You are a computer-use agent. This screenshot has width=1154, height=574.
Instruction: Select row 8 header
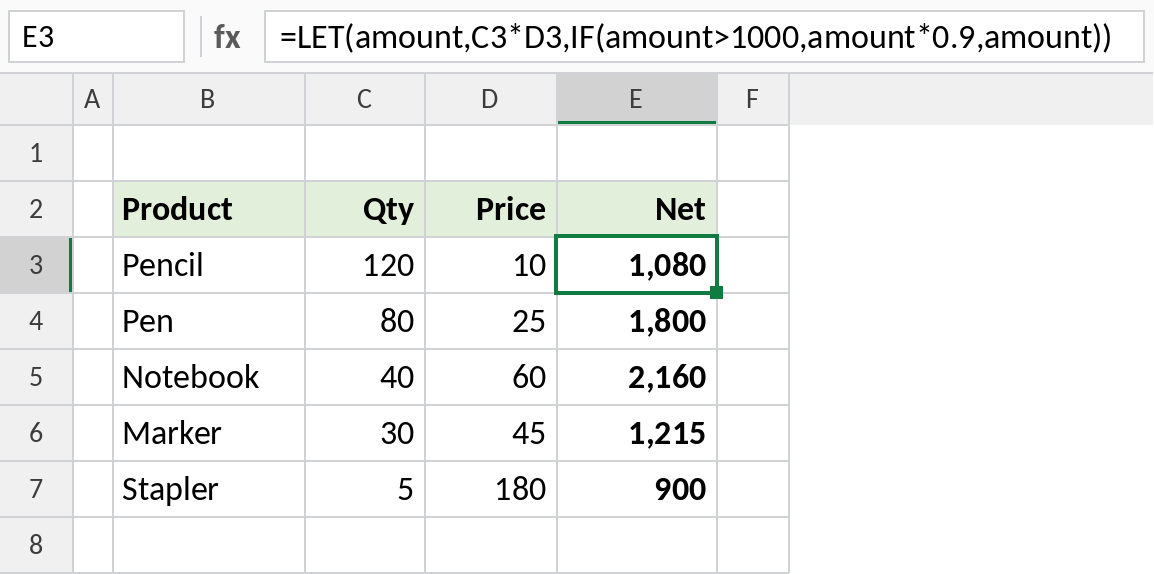coord(36,545)
